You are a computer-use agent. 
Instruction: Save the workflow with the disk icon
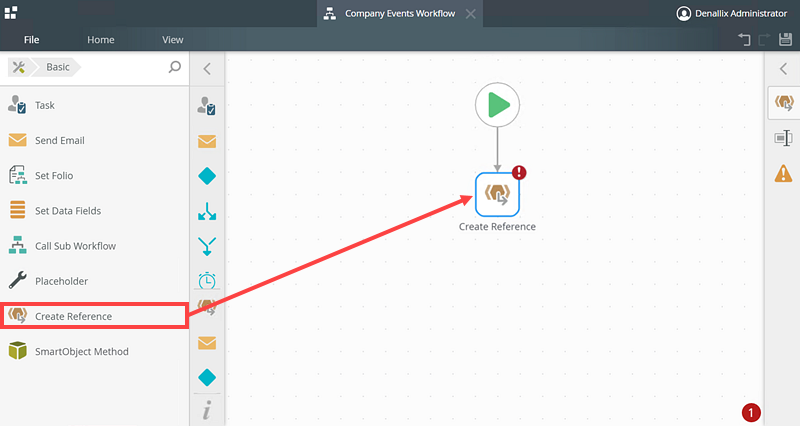tap(785, 39)
